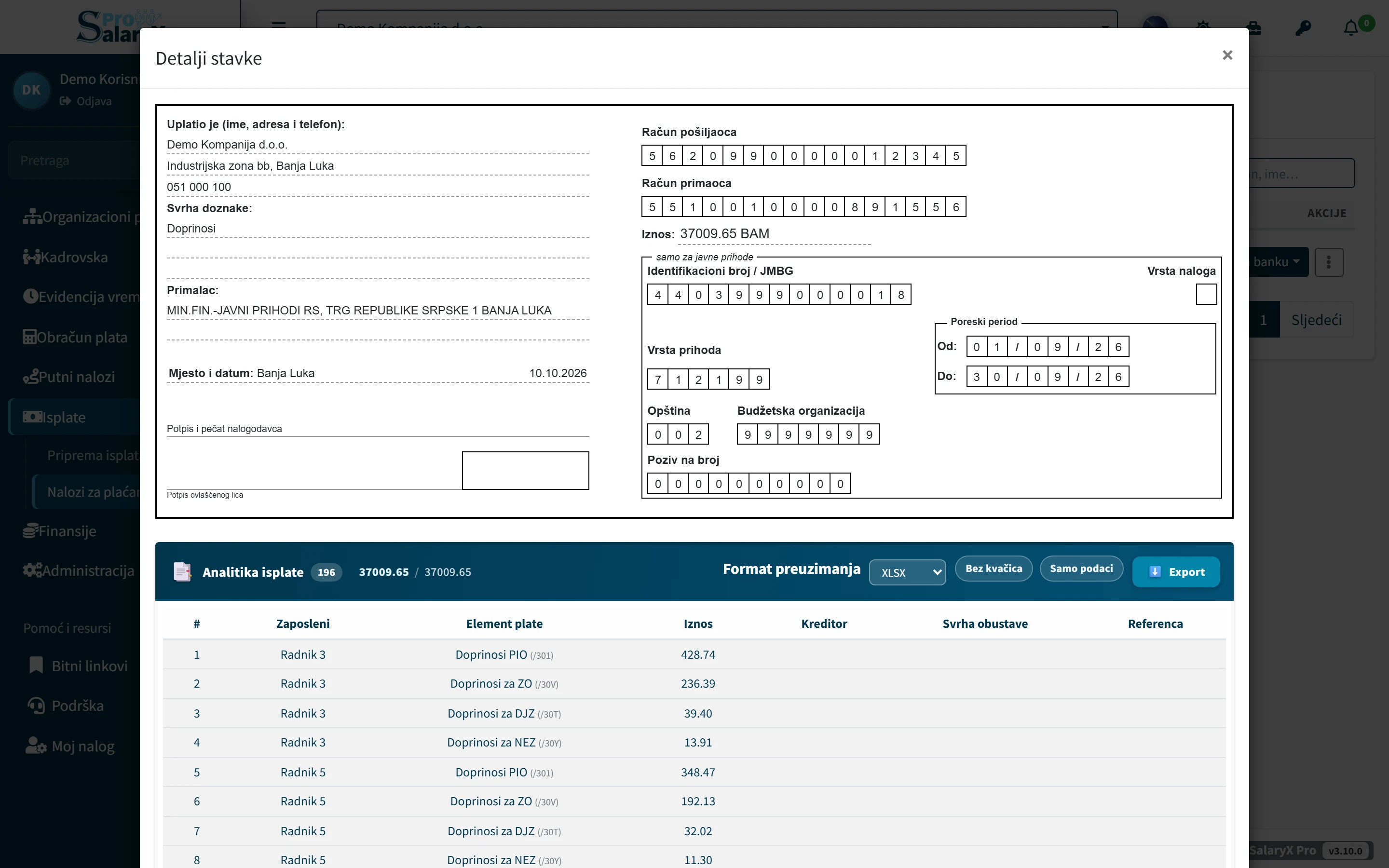The height and width of the screenshot is (868, 1389).
Task: Open the XLSX download format dropdown
Action: click(x=908, y=572)
